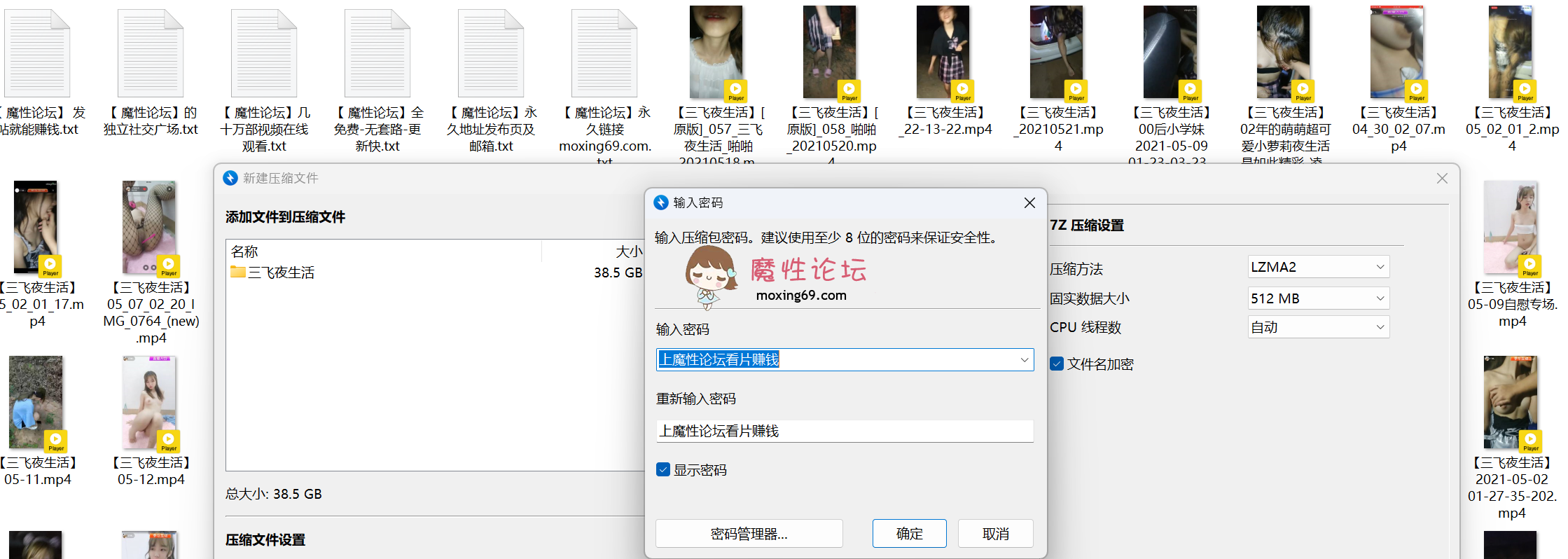Viewport: 1568px width, 559px height.
Task: Open the CPU 线程数 自动 dropdown
Action: click(x=1318, y=327)
